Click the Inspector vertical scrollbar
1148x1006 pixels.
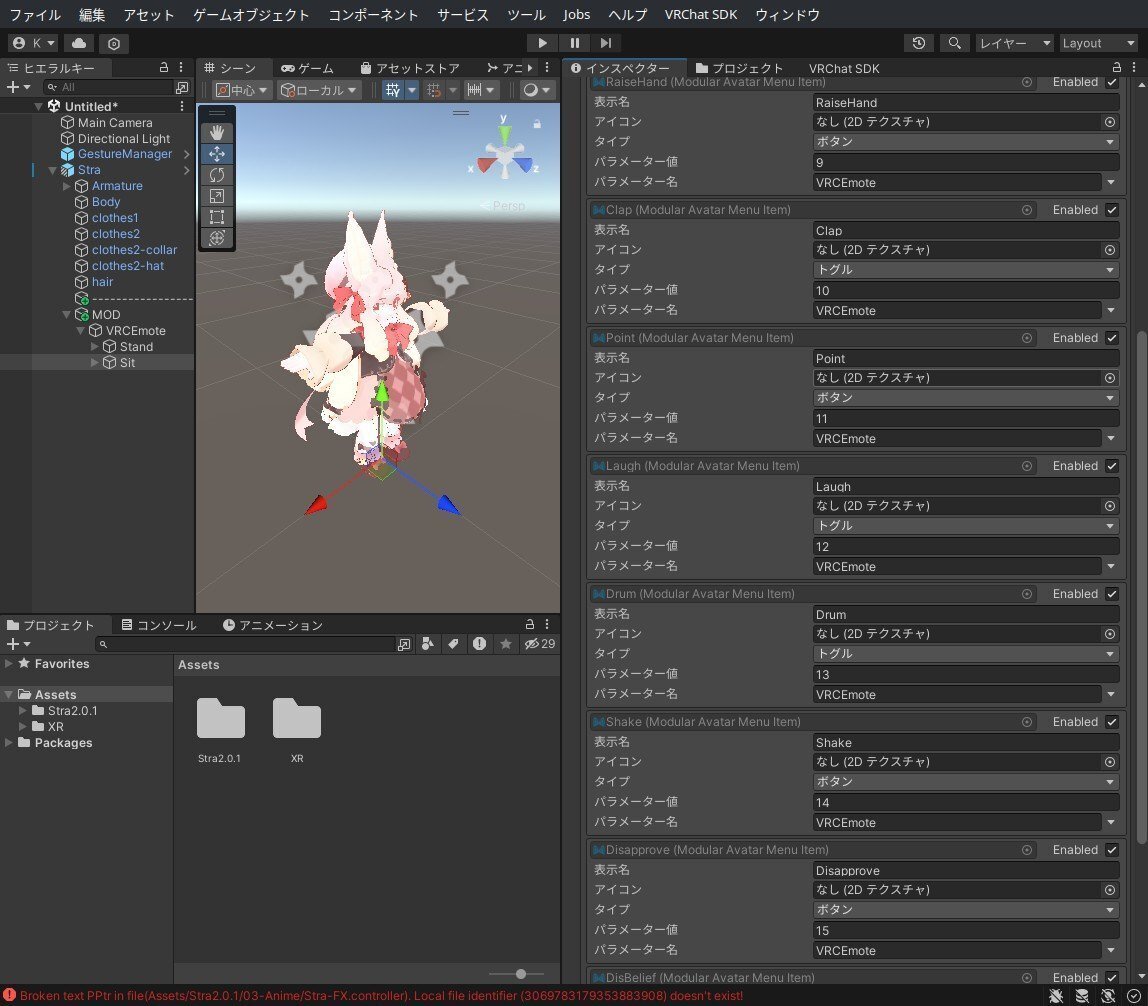(x=1141, y=586)
